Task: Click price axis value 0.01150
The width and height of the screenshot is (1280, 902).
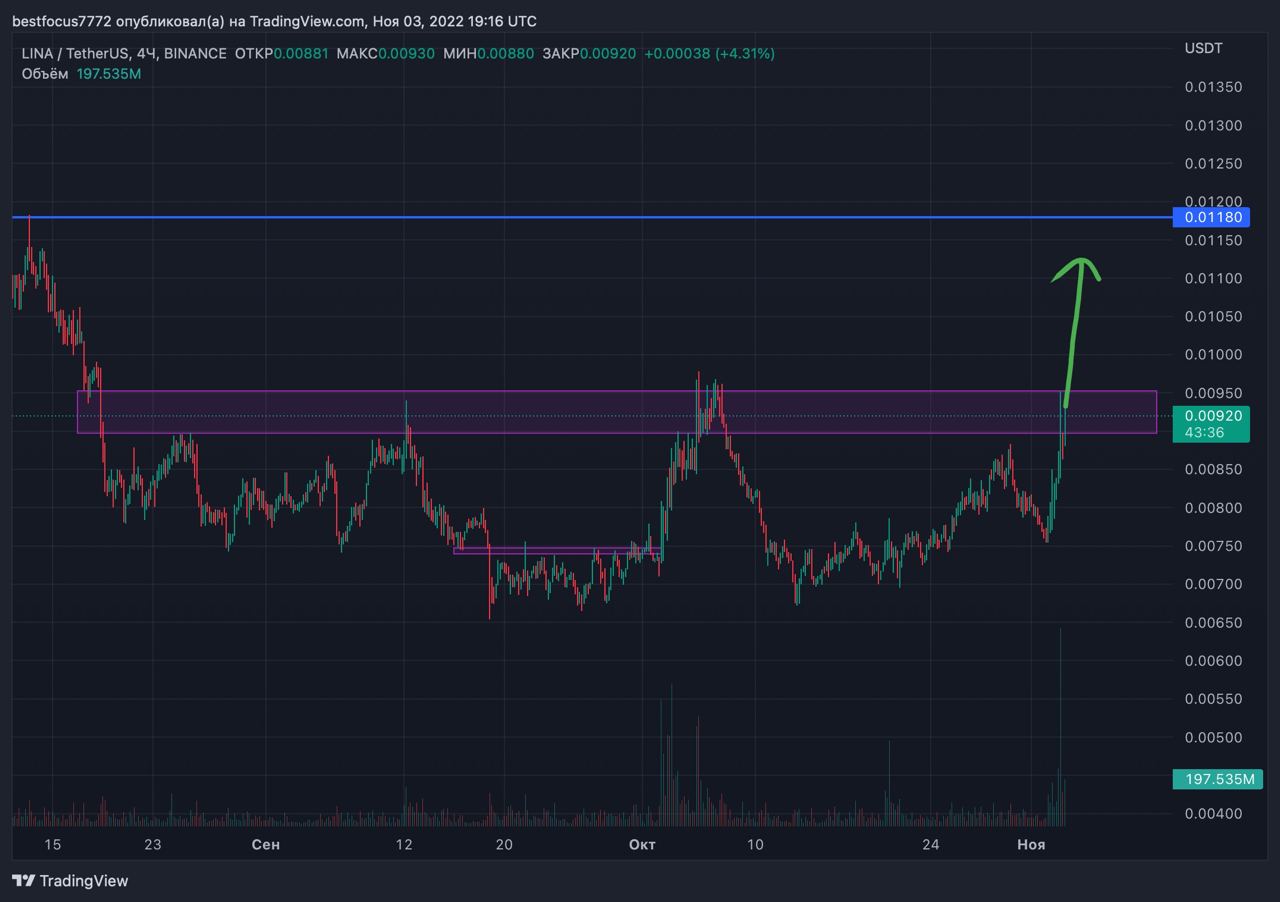Action: pyautogui.click(x=1213, y=240)
